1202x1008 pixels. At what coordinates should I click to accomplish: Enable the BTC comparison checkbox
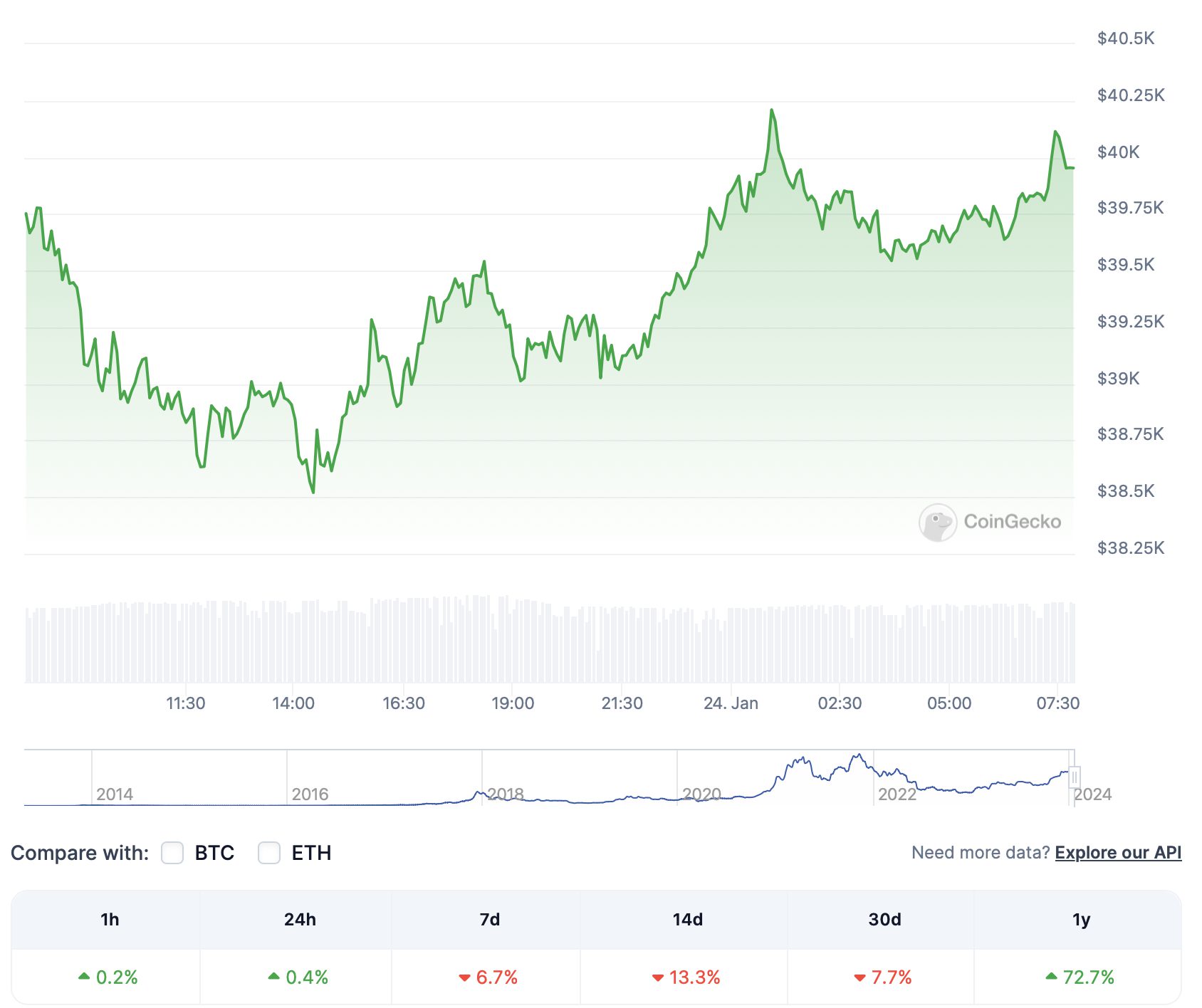point(172,852)
